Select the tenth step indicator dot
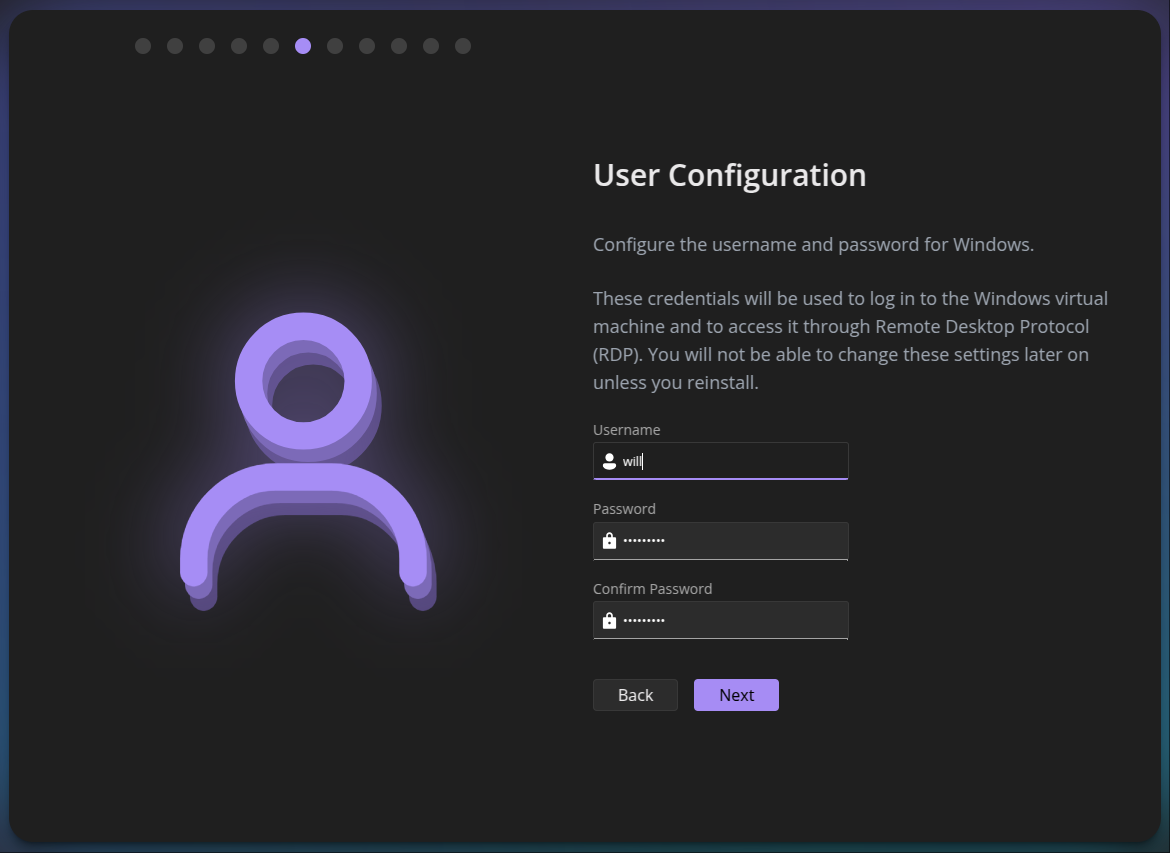This screenshot has height=853, width=1170. pyautogui.click(x=431, y=46)
